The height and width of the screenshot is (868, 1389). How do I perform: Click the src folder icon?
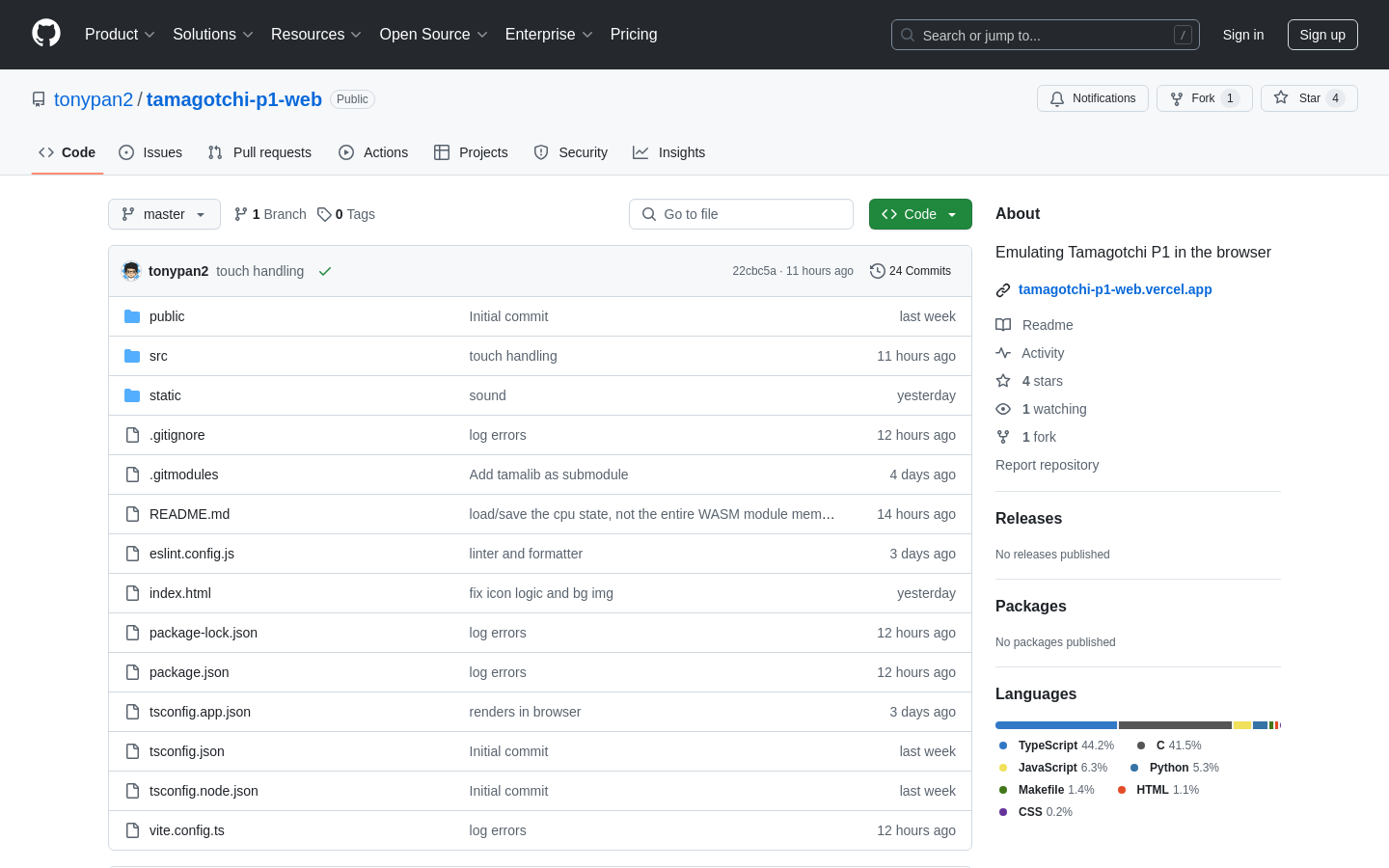132,356
